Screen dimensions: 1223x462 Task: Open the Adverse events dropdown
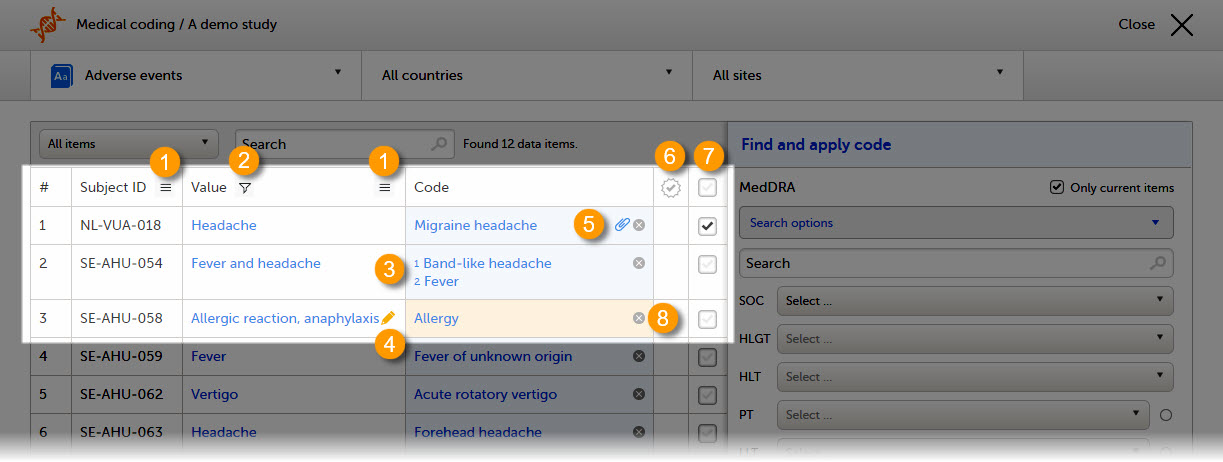pyautogui.click(x=195, y=75)
